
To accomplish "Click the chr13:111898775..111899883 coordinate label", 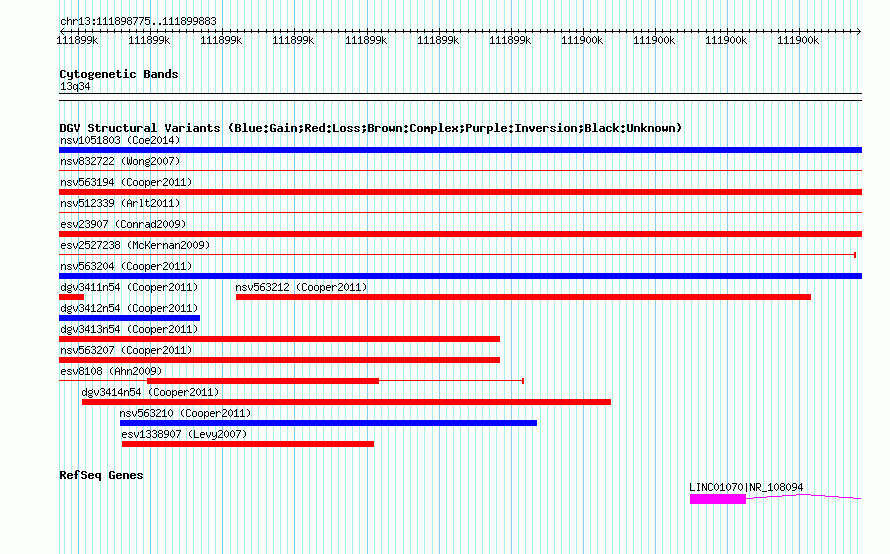I will [x=138, y=22].
